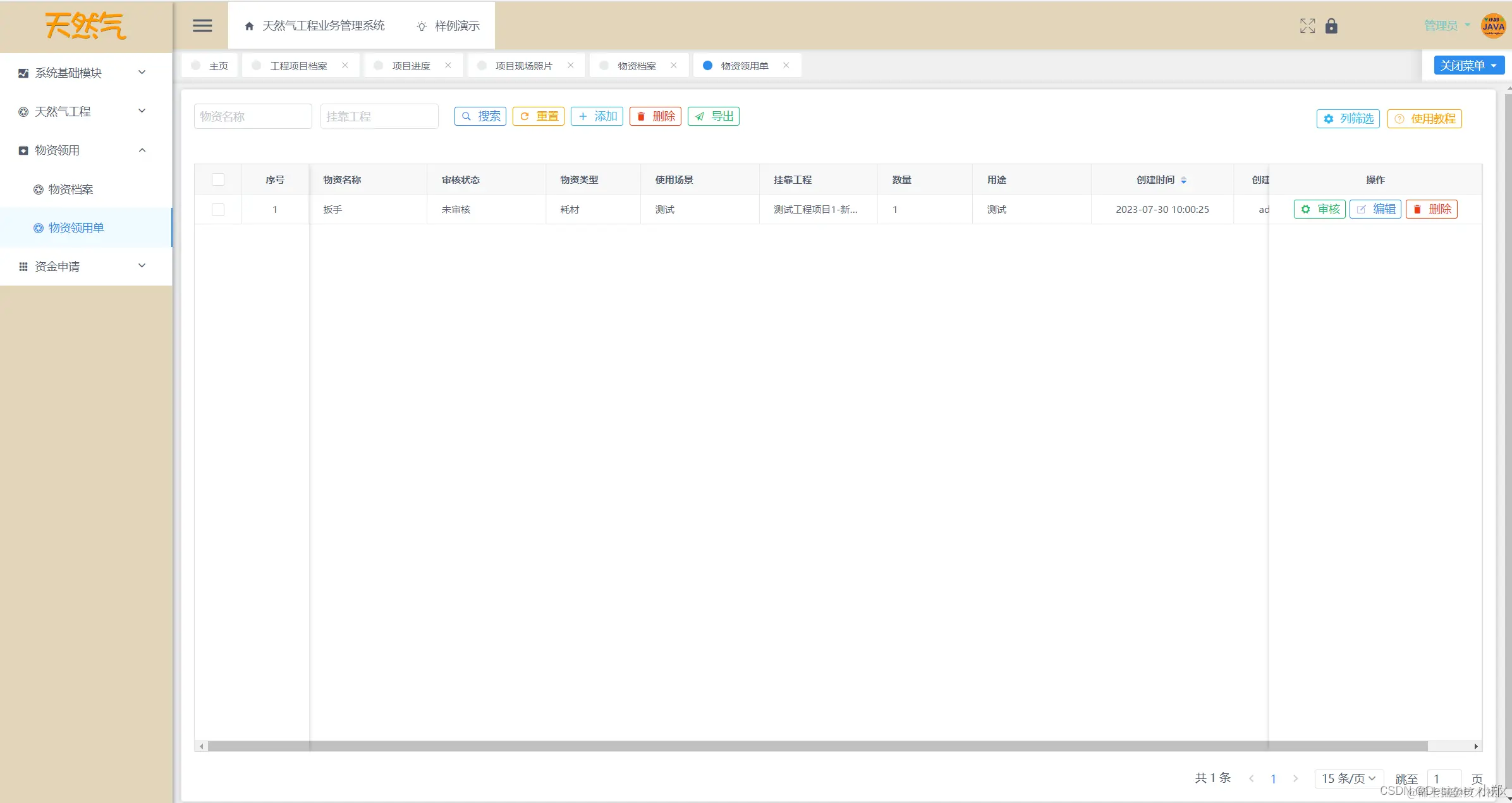Viewport: 1512px width, 803px height.
Task: Switch to the 工程项目档案 tab
Action: pos(298,66)
